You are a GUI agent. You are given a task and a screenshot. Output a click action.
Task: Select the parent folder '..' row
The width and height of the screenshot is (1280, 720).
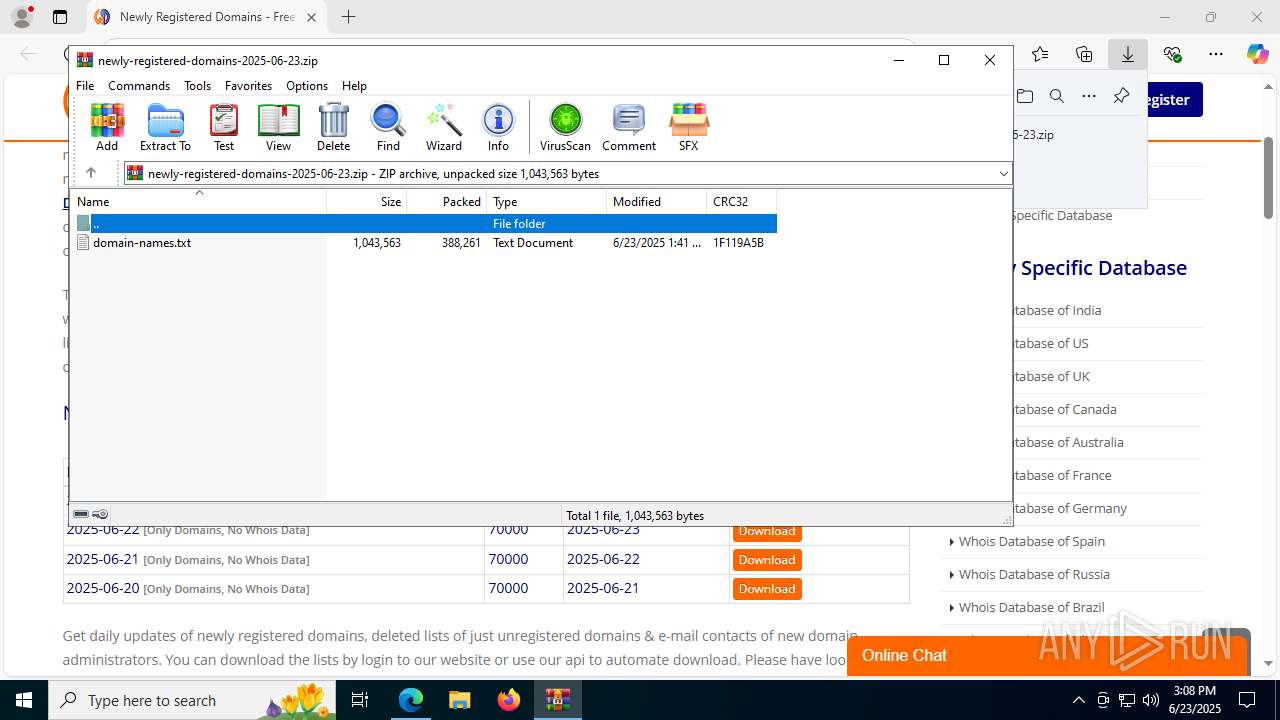424,224
